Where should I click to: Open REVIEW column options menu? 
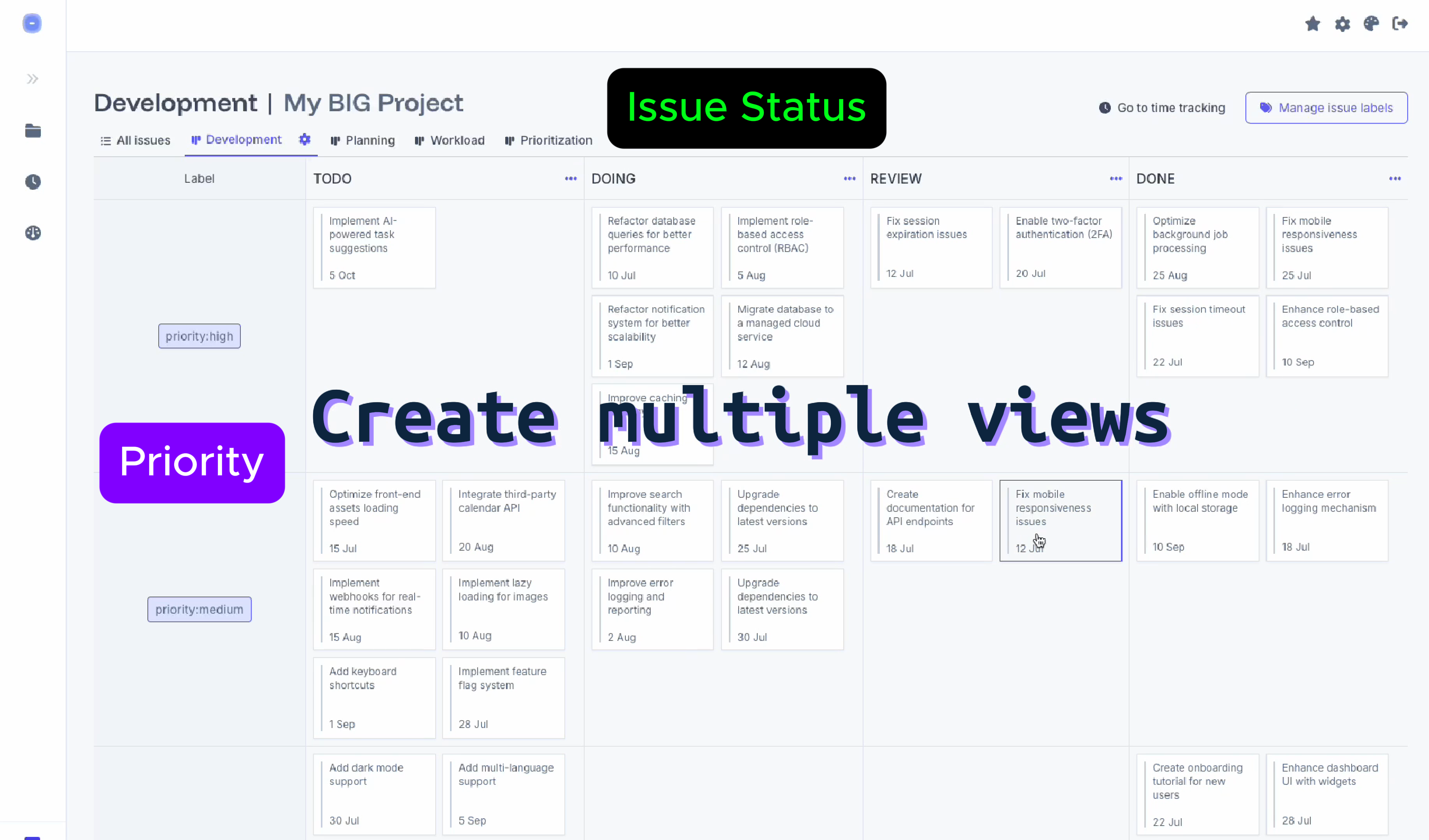tap(1116, 178)
